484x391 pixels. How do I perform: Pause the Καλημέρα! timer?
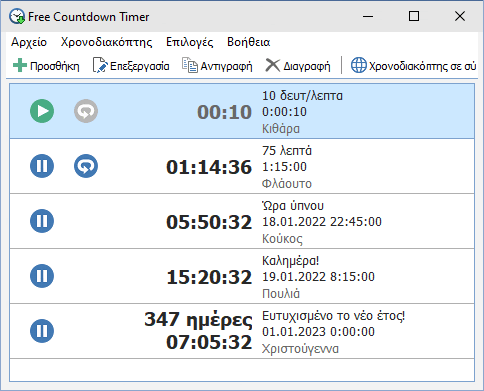pos(42,276)
